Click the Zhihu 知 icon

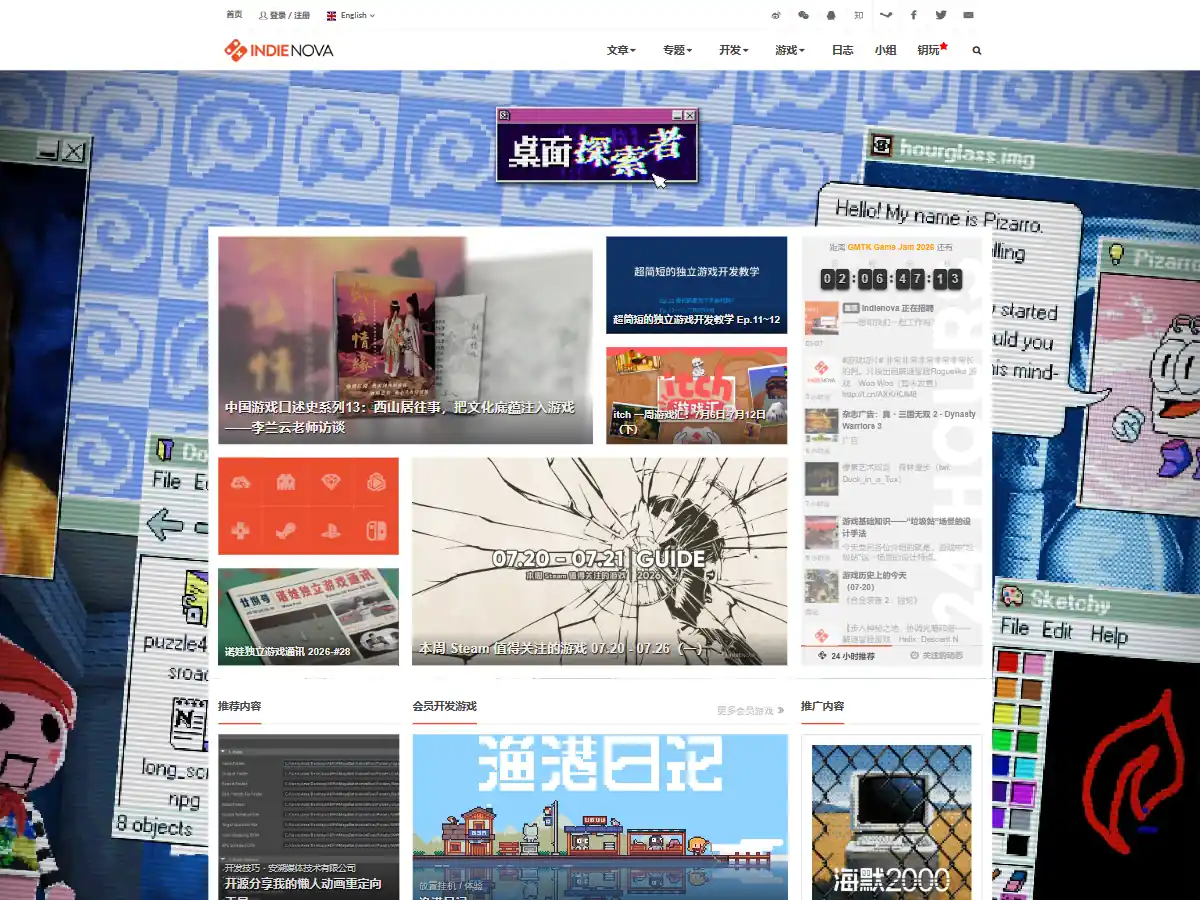click(x=858, y=15)
